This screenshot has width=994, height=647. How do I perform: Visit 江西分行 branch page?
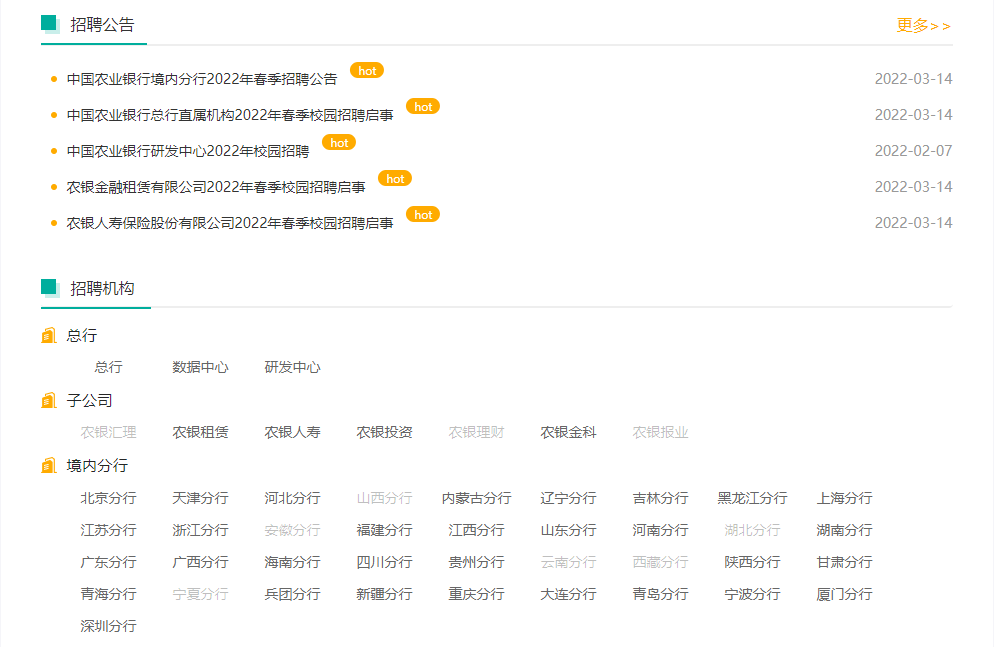[476, 530]
